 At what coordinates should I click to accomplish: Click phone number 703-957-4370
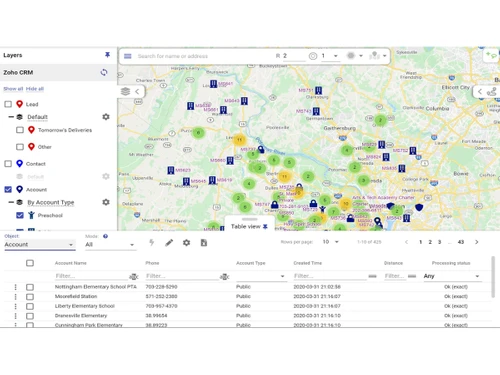point(161,306)
